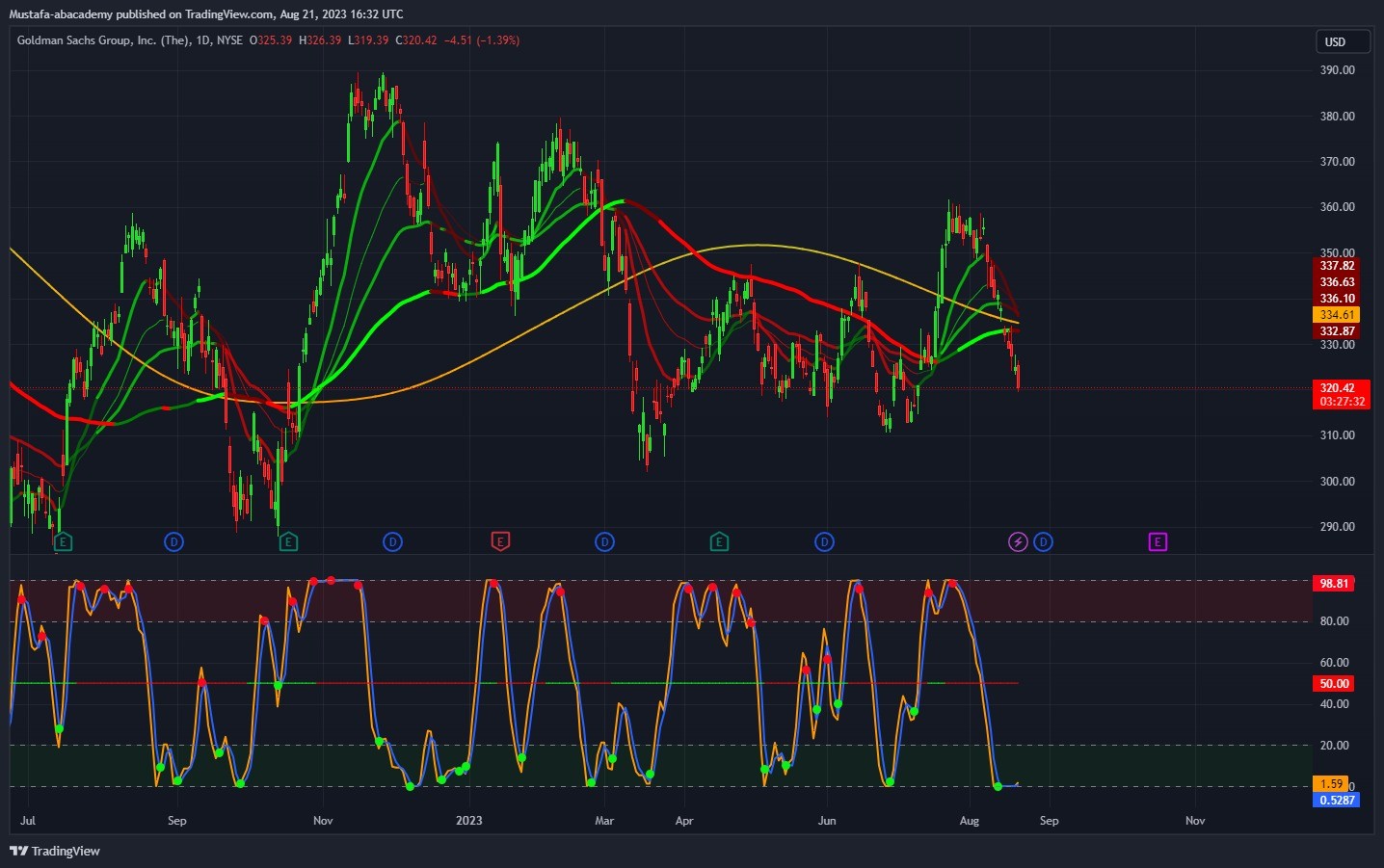The height and width of the screenshot is (868, 1384).
Task: Click the 360.00 price axis label
Action: click(1338, 207)
